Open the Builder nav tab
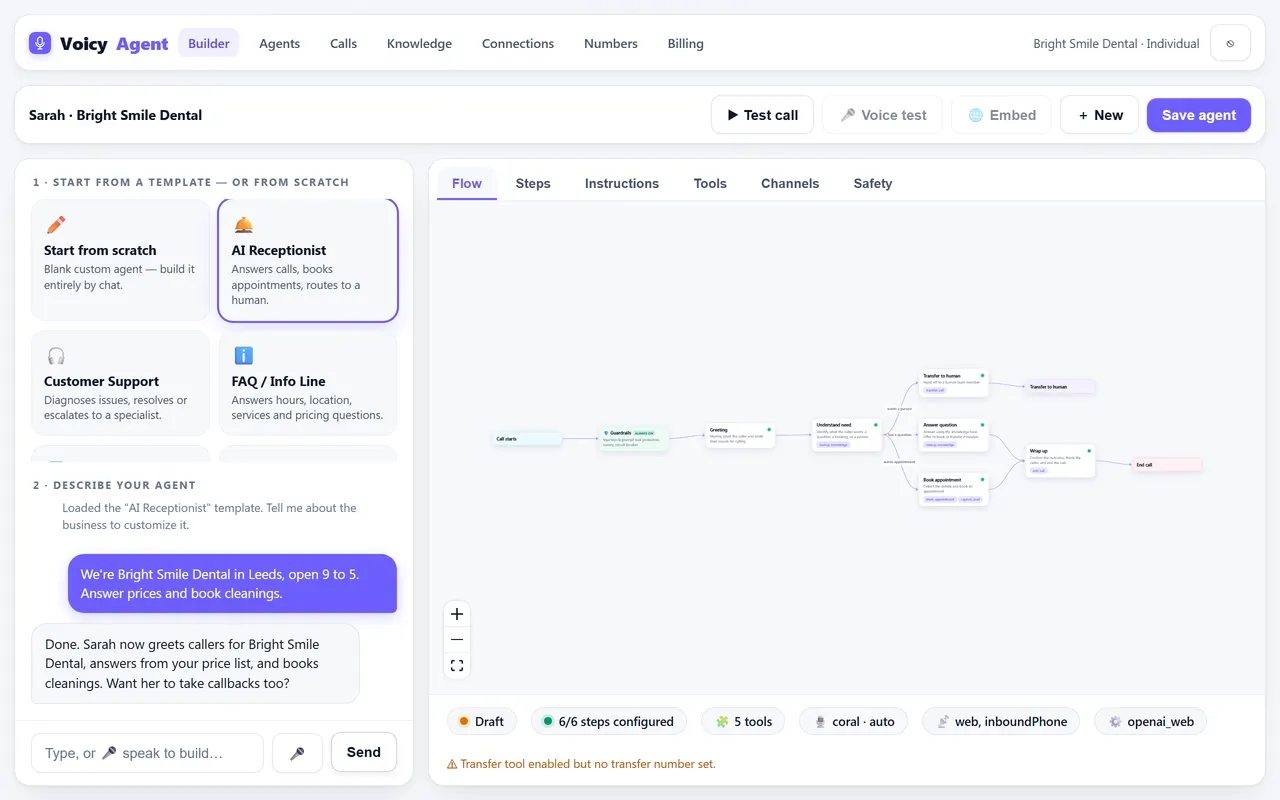 coord(209,43)
